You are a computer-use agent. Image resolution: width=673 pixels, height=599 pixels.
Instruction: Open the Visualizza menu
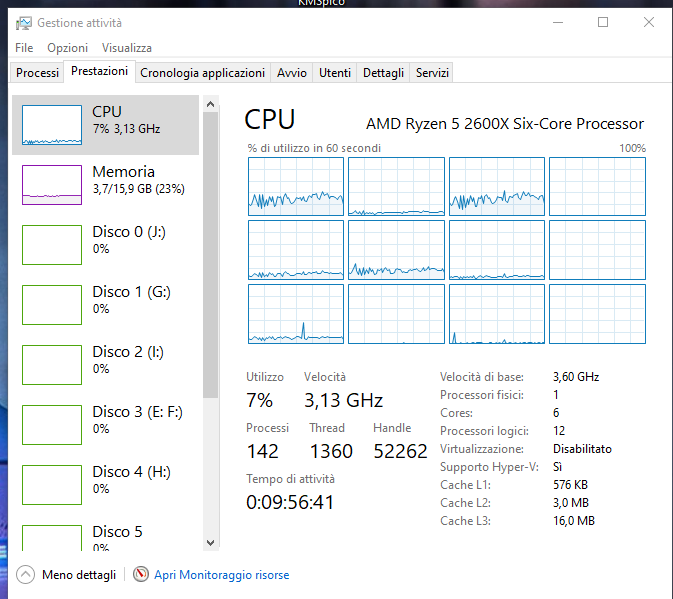(127, 48)
